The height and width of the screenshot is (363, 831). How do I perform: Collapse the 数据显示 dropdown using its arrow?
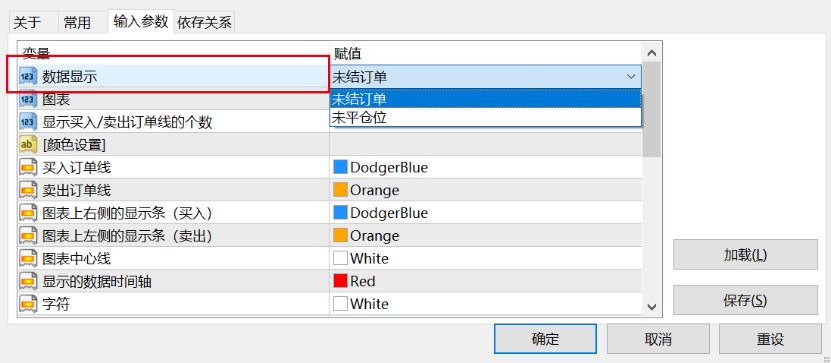631,77
